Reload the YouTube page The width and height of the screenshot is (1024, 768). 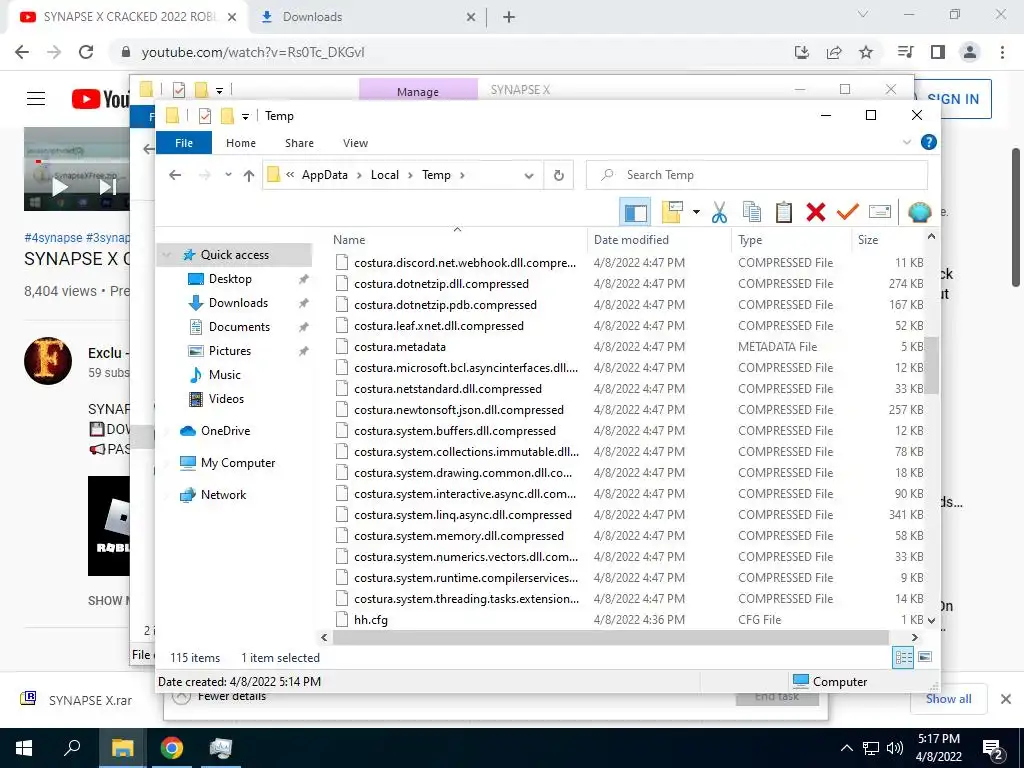point(86,52)
